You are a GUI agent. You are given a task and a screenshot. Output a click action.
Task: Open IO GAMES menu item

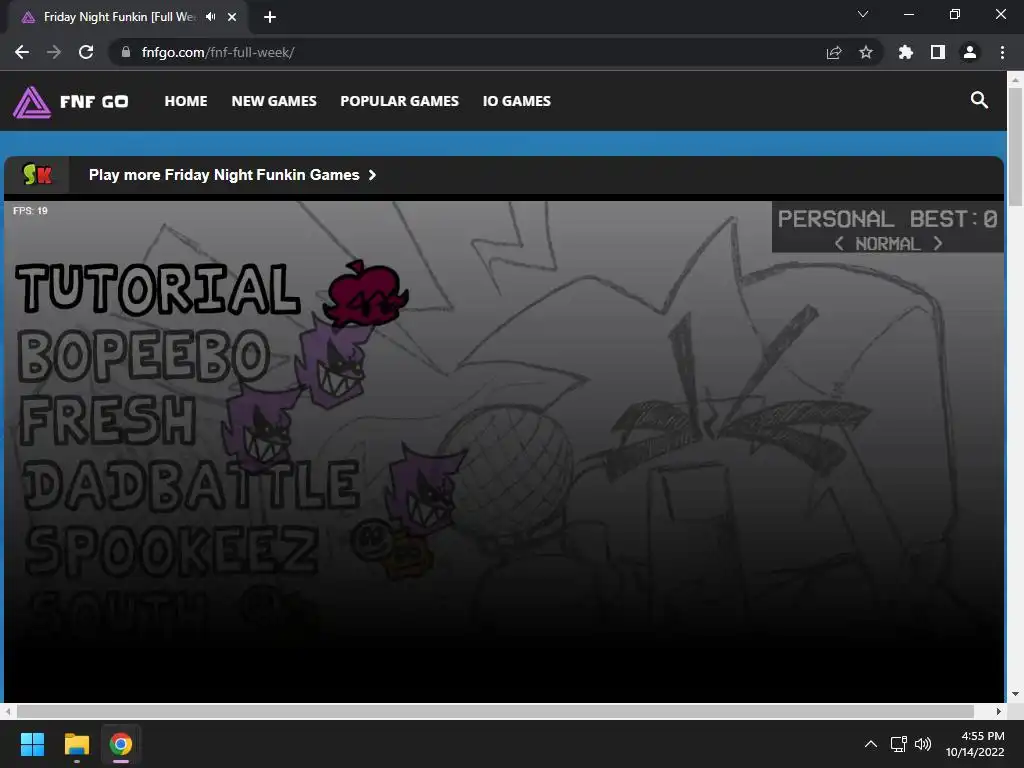coord(517,101)
